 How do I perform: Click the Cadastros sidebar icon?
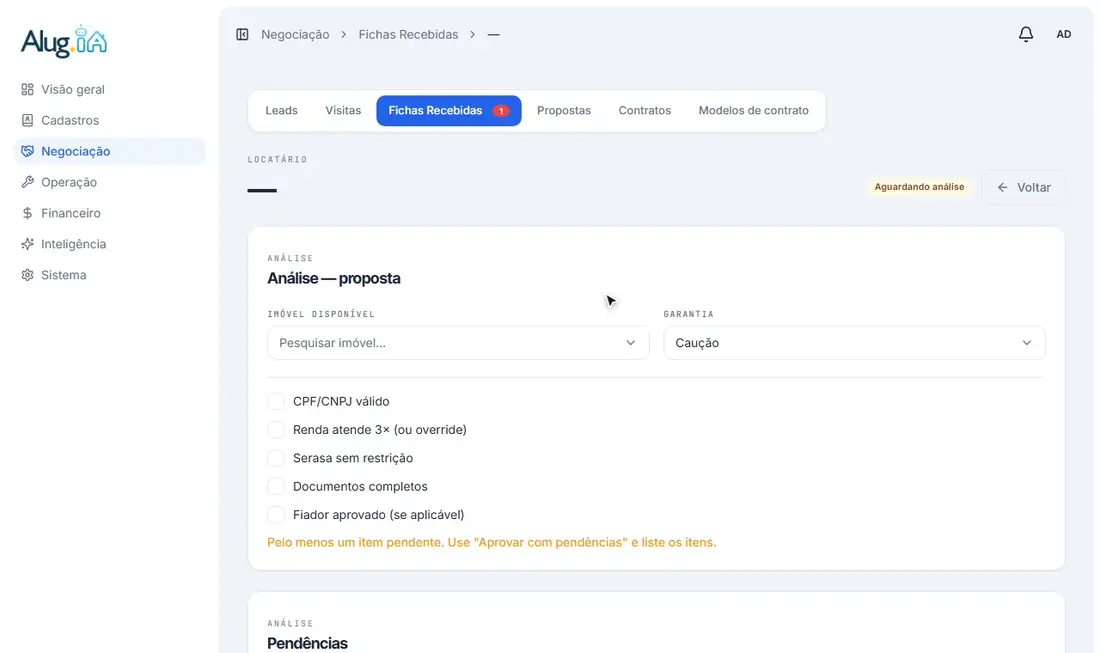(27, 120)
